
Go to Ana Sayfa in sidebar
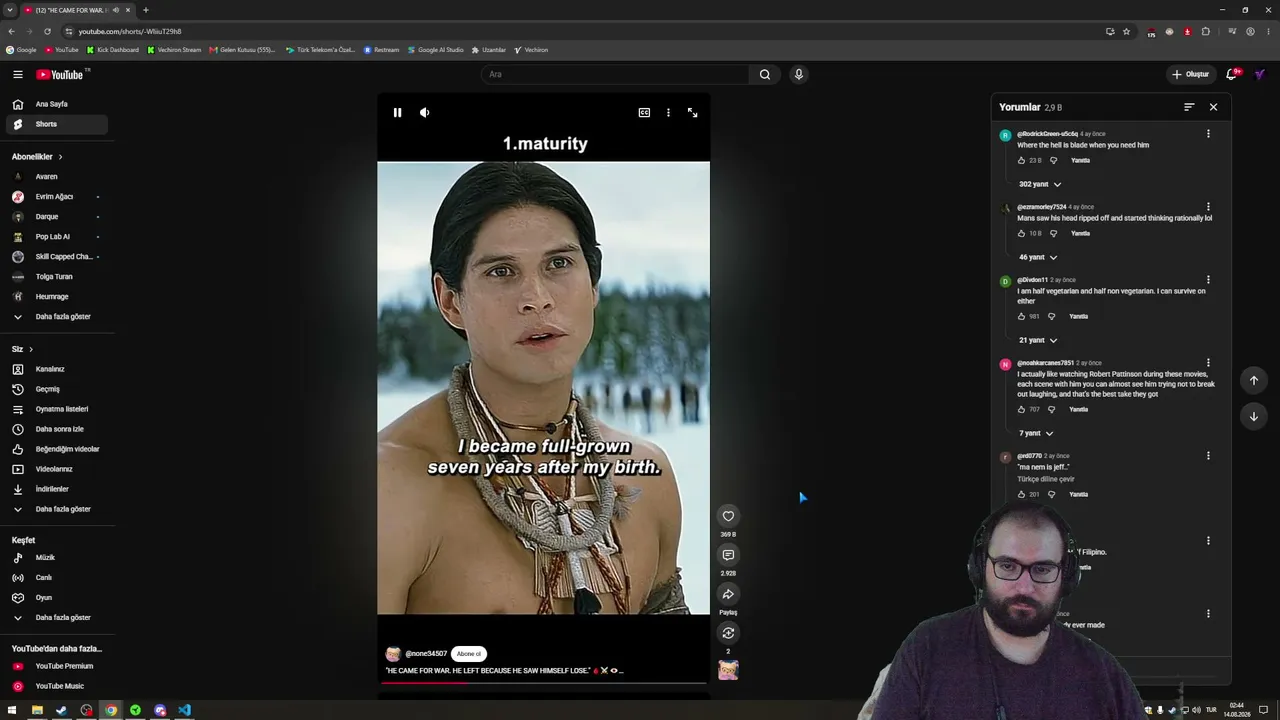(x=57, y=104)
